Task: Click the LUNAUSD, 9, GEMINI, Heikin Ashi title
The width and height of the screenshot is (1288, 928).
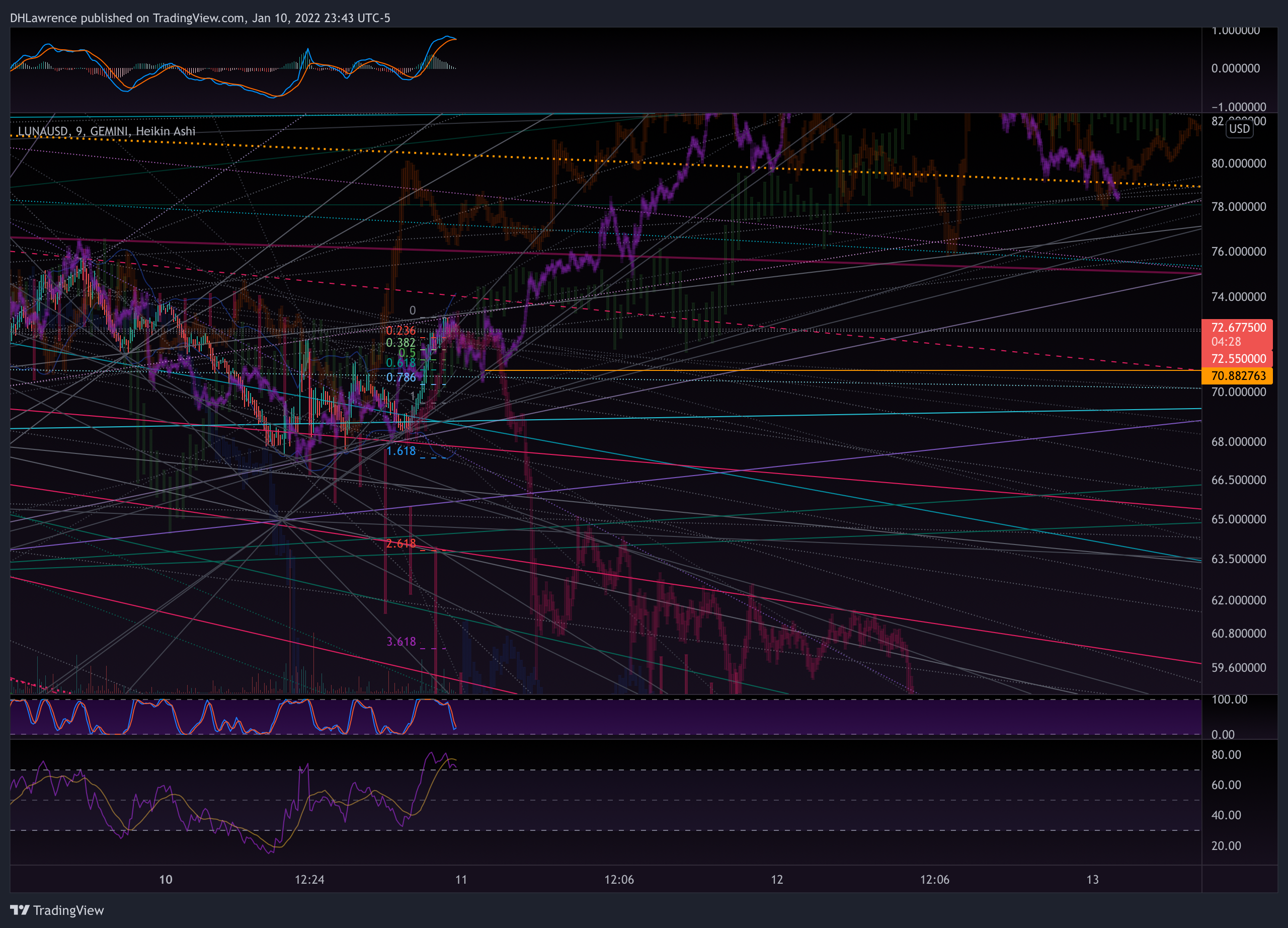Action: pyautogui.click(x=106, y=131)
